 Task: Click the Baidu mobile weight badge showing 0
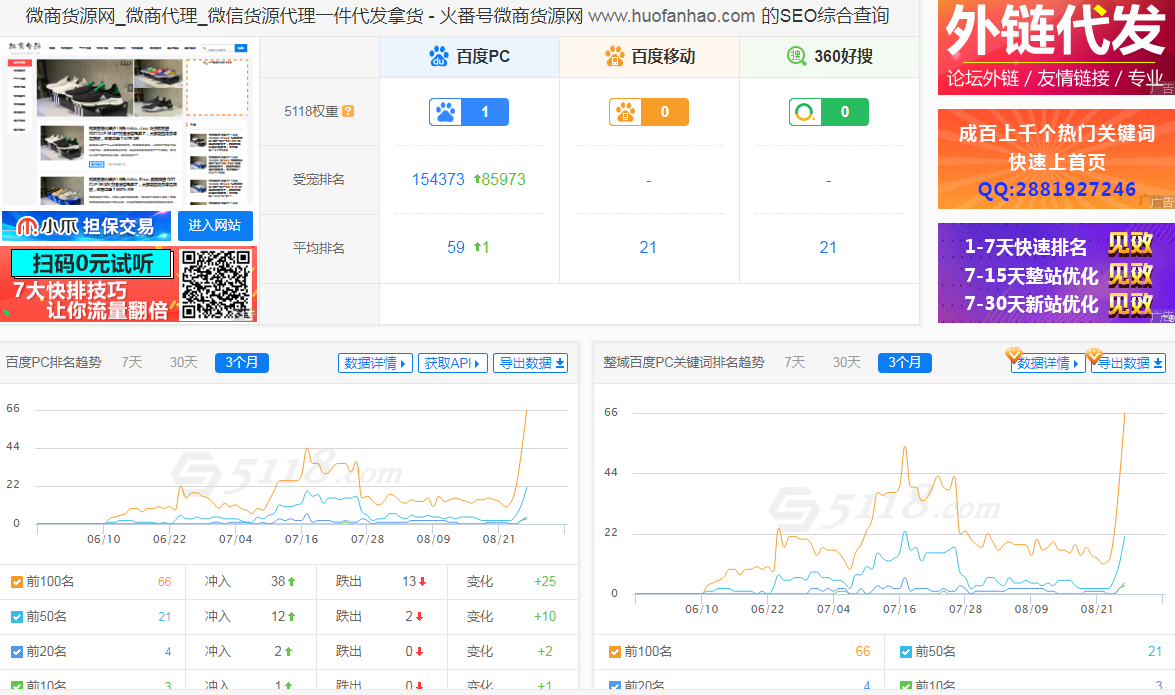[x=649, y=112]
